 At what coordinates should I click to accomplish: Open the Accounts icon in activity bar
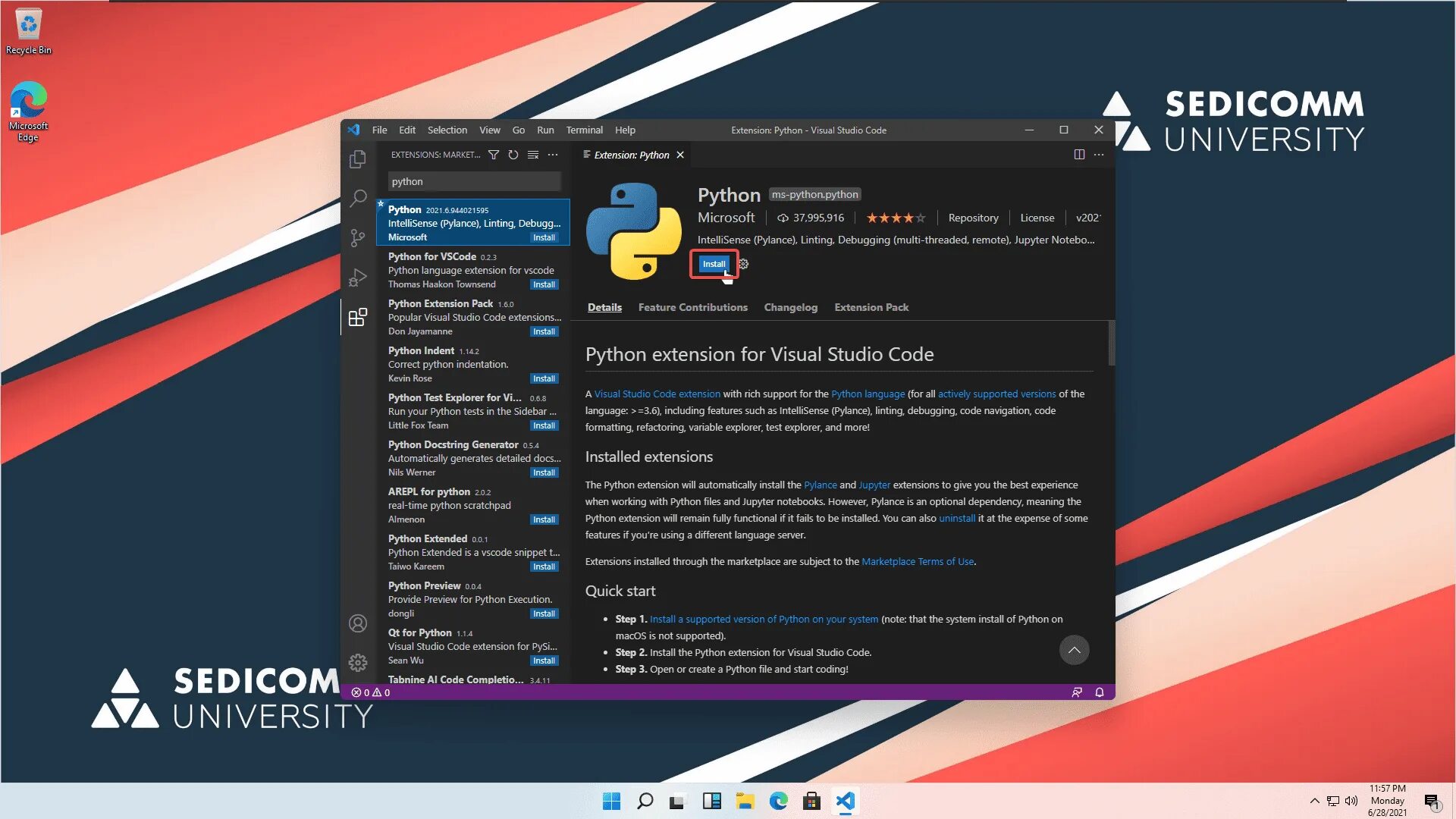click(x=357, y=623)
